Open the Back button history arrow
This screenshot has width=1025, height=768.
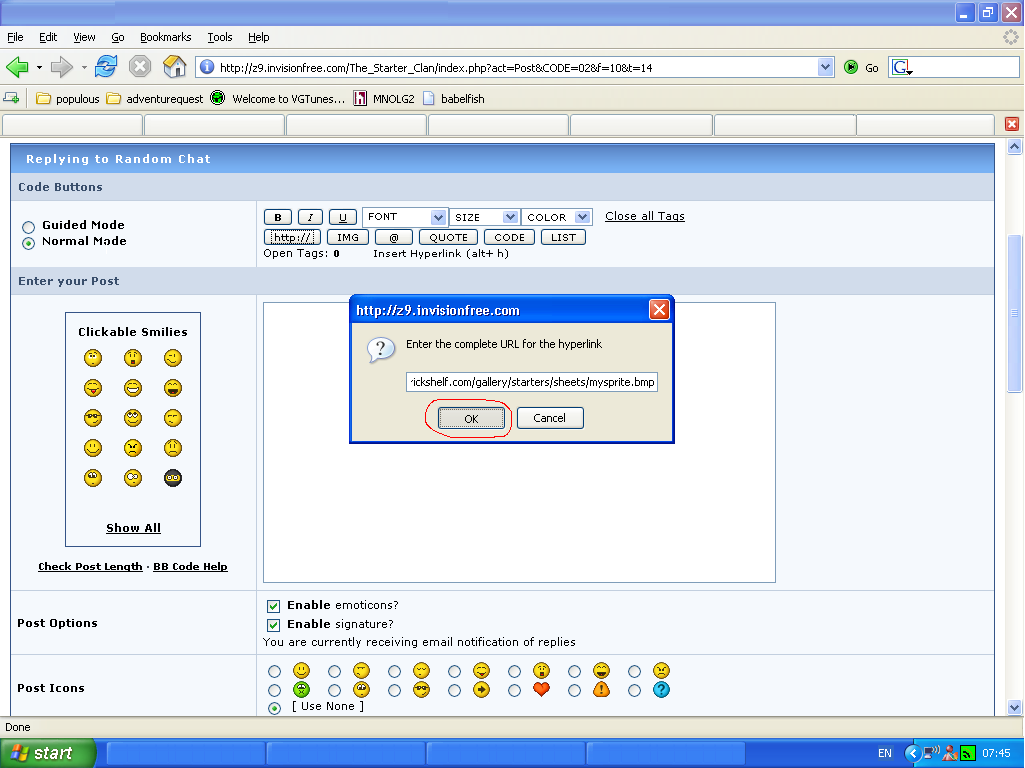pos(39,67)
